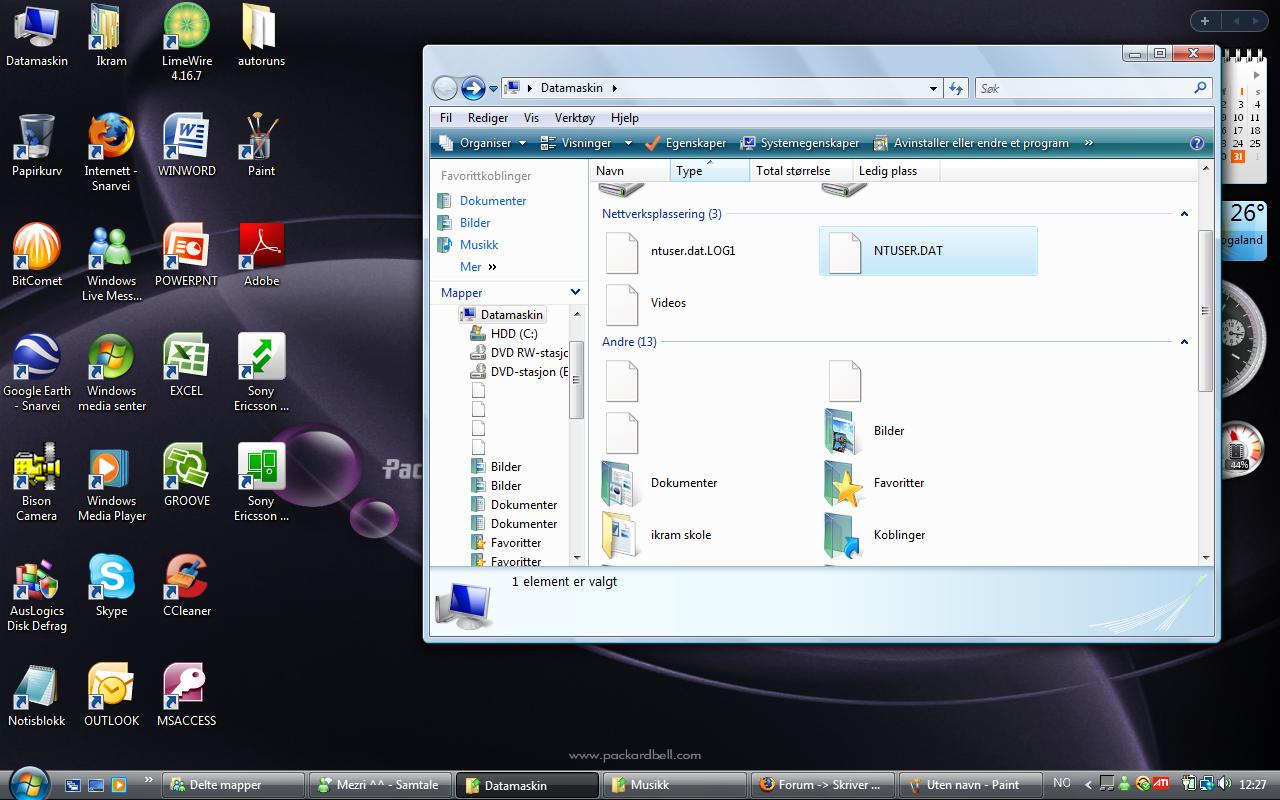Open the Papirkurv recycle bin icon

pyautogui.click(x=37, y=146)
